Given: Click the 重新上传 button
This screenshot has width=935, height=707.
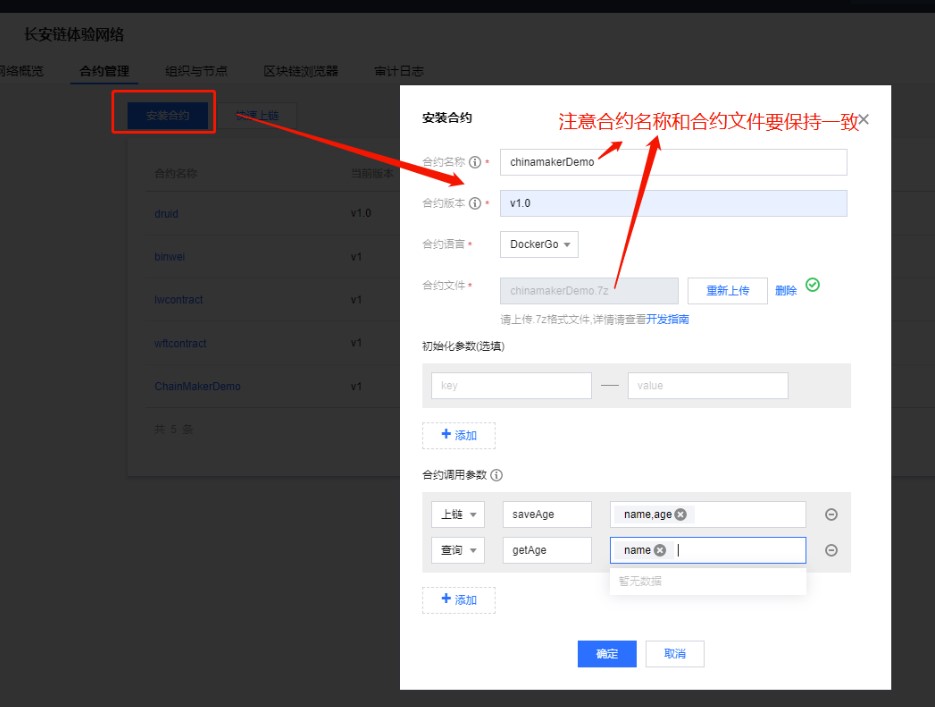Looking at the screenshot, I should [727, 291].
